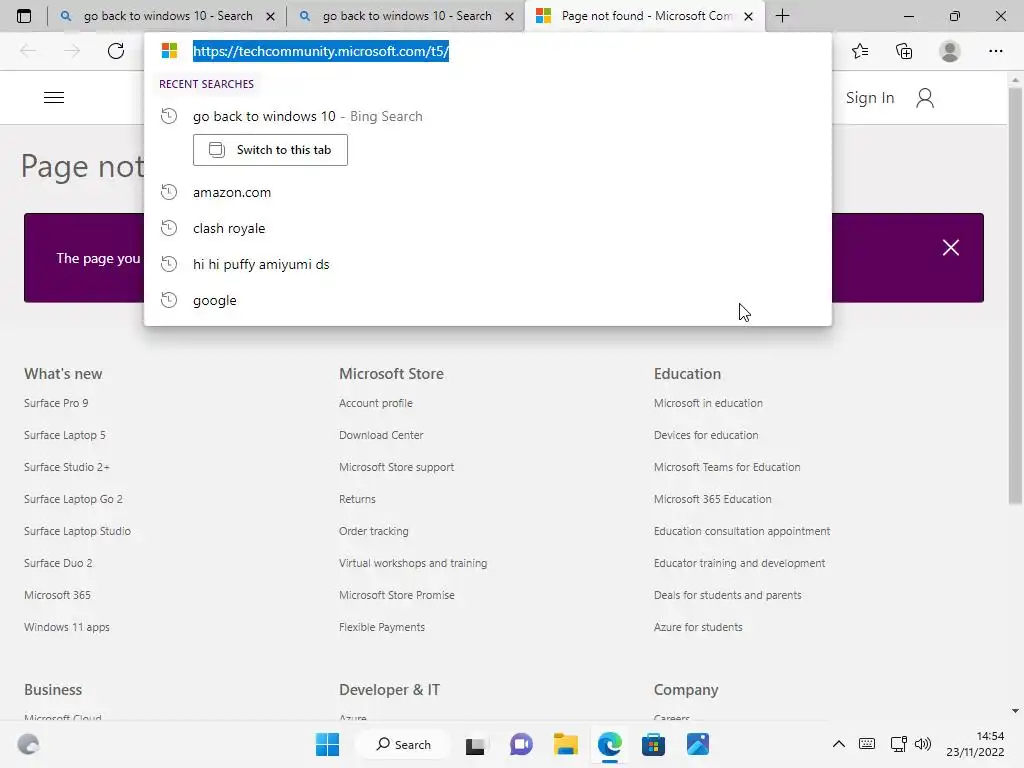Screen dimensions: 1024x768
Task: Choose clash royale recent search
Action: 487,228
